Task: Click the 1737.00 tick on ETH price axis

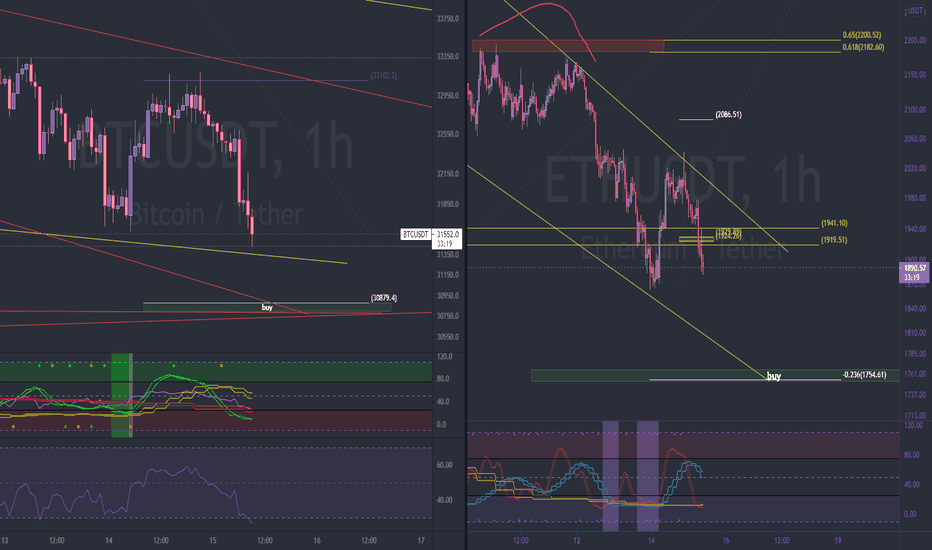Action: [x=915, y=395]
